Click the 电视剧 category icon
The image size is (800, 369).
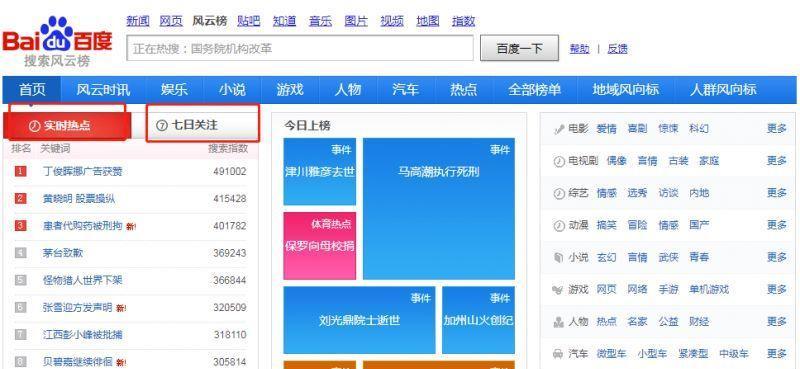tap(559, 161)
